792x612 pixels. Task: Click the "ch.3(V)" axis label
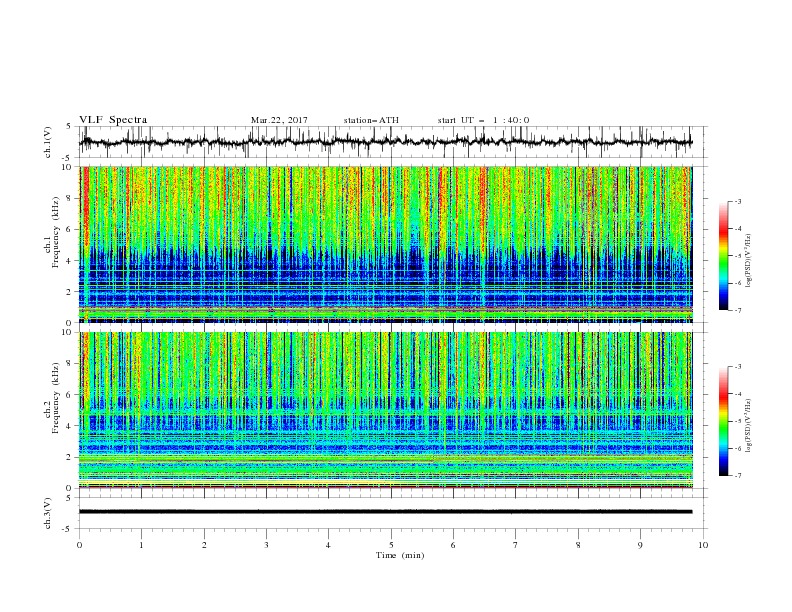point(48,513)
